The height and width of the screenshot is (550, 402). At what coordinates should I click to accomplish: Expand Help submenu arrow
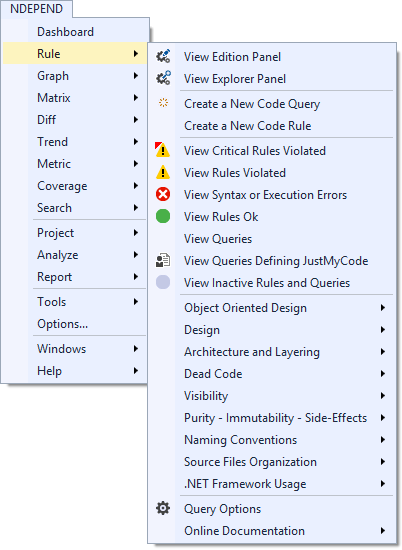coord(136,371)
